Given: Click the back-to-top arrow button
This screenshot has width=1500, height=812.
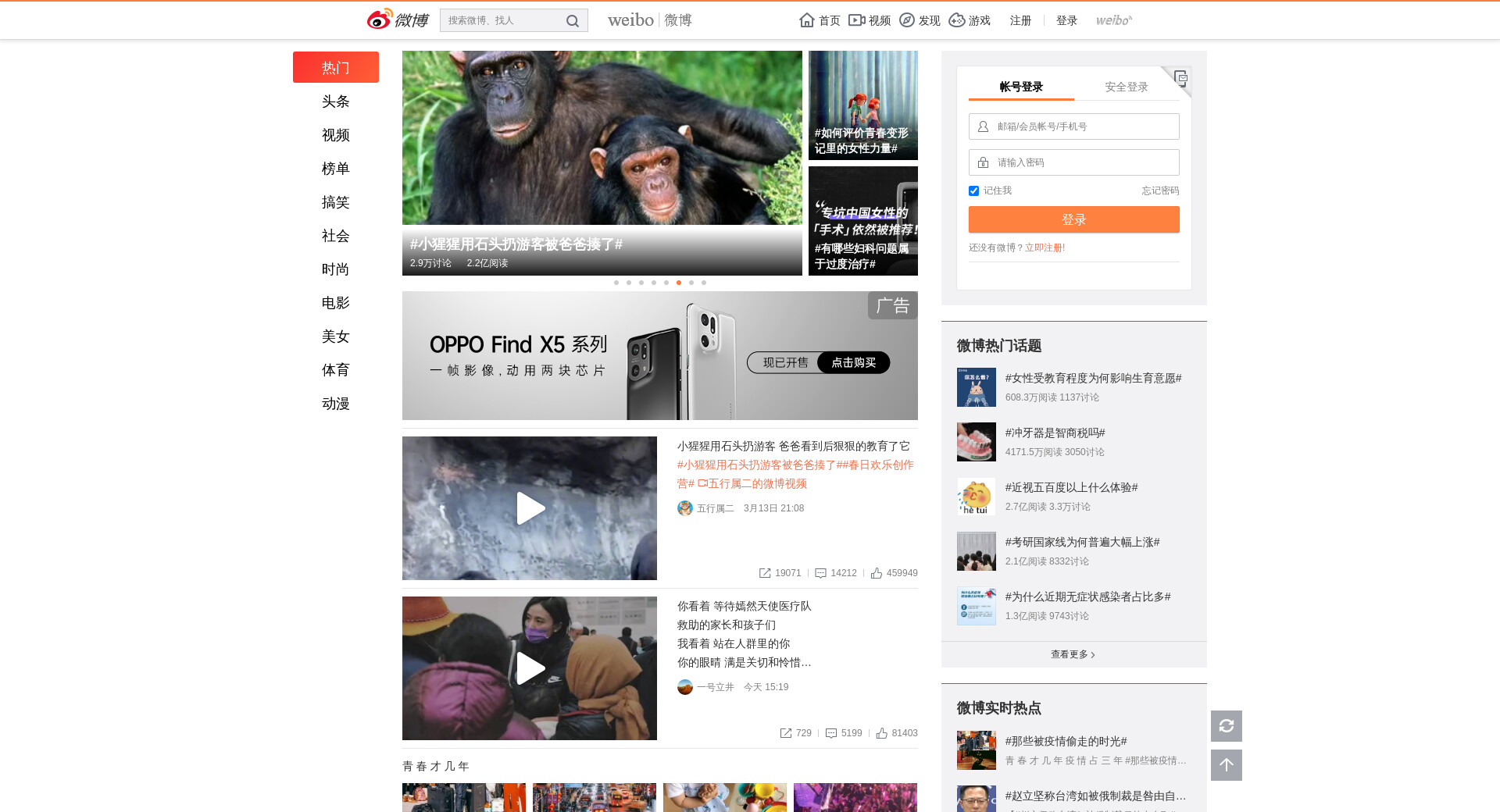Looking at the screenshot, I should [x=1226, y=765].
